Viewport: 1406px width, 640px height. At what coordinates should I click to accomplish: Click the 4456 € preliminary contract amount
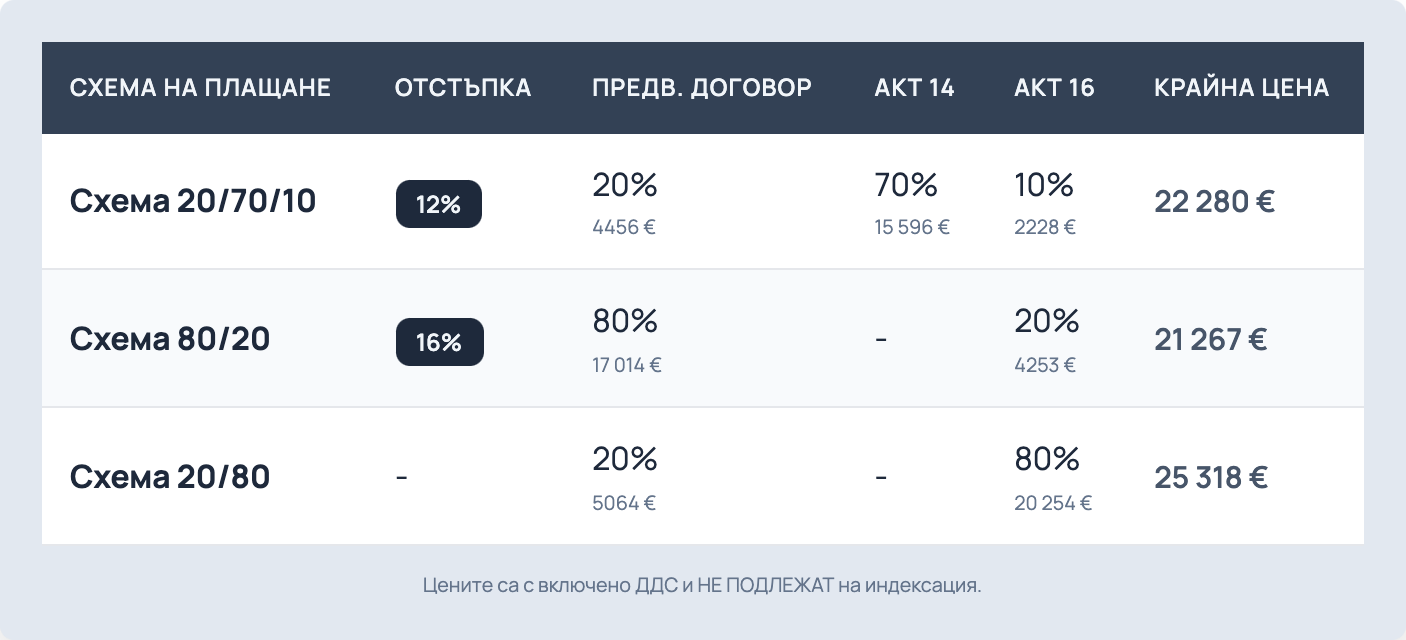[624, 227]
